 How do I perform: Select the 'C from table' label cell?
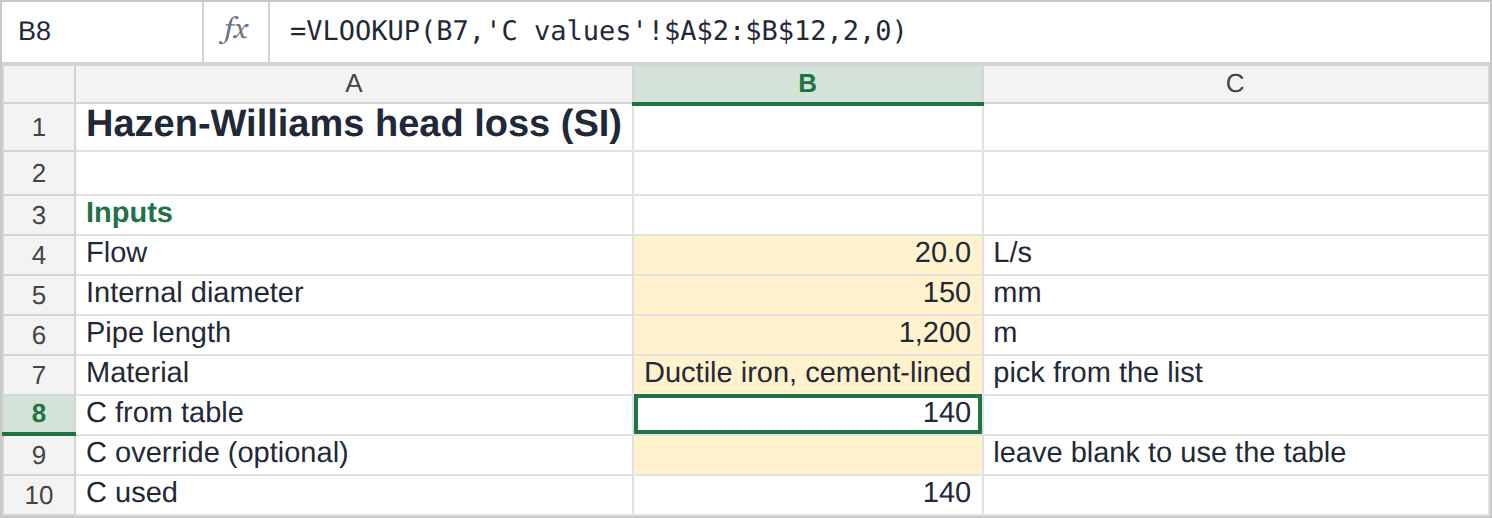[x=354, y=415]
